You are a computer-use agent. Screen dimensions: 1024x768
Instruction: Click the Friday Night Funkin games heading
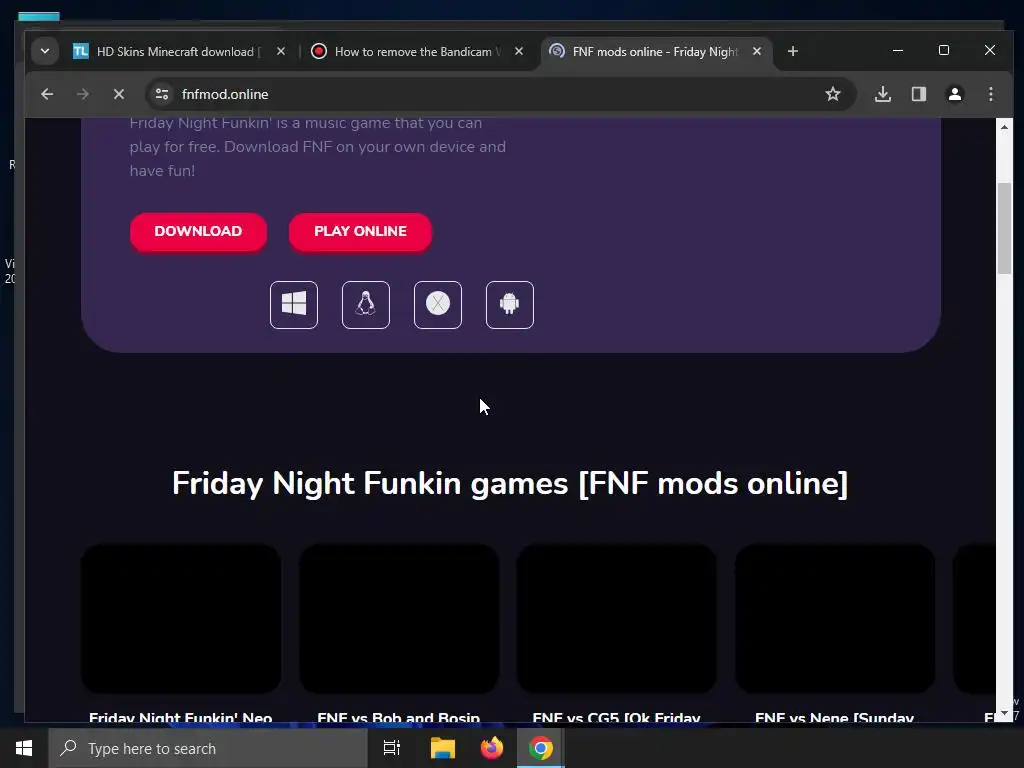pyautogui.click(x=510, y=484)
